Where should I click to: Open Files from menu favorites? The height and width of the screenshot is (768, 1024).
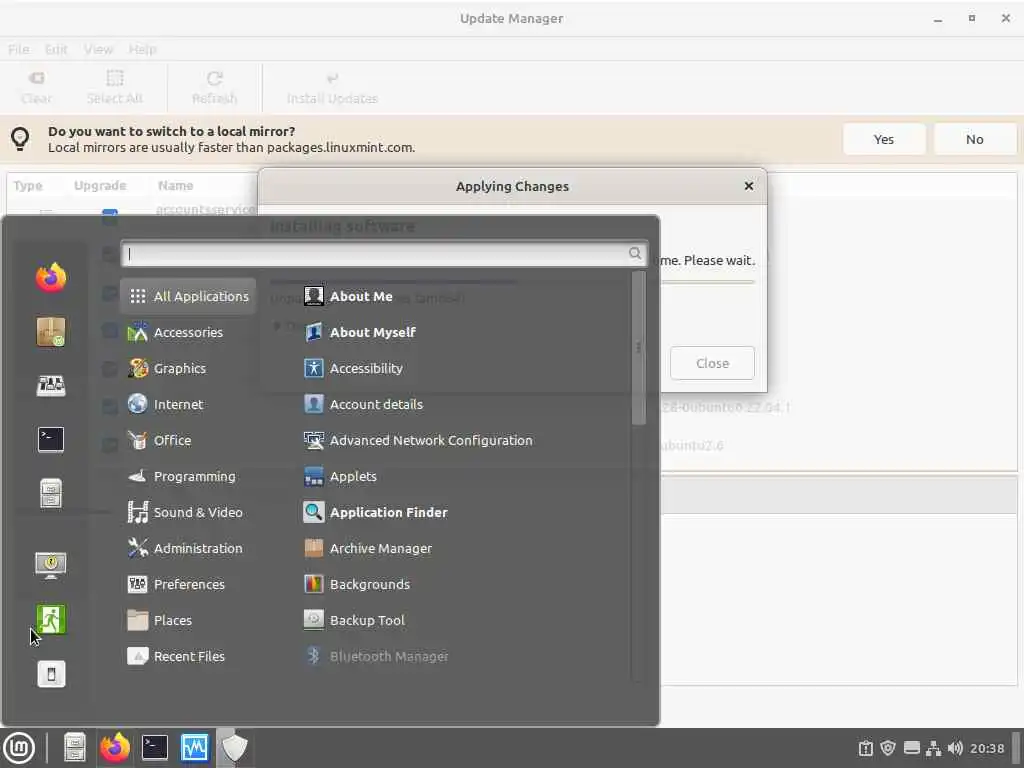[x=51, y=493]
